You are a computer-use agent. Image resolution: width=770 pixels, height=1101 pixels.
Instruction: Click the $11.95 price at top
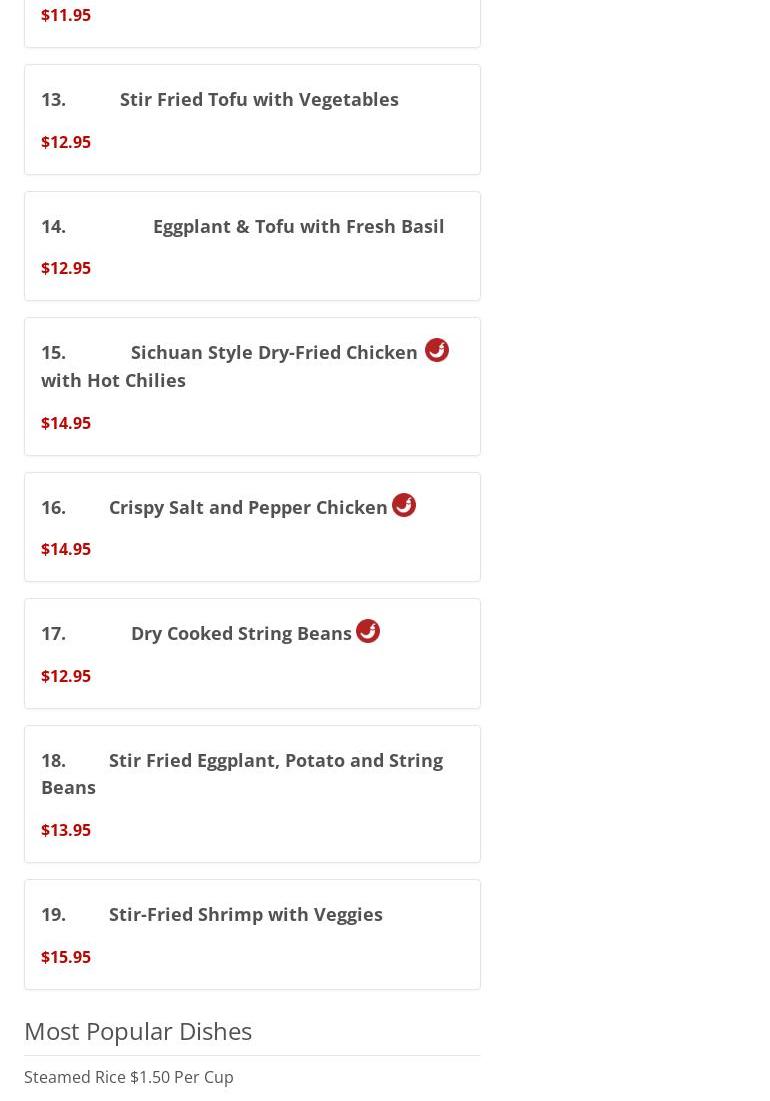click(66, 15)
